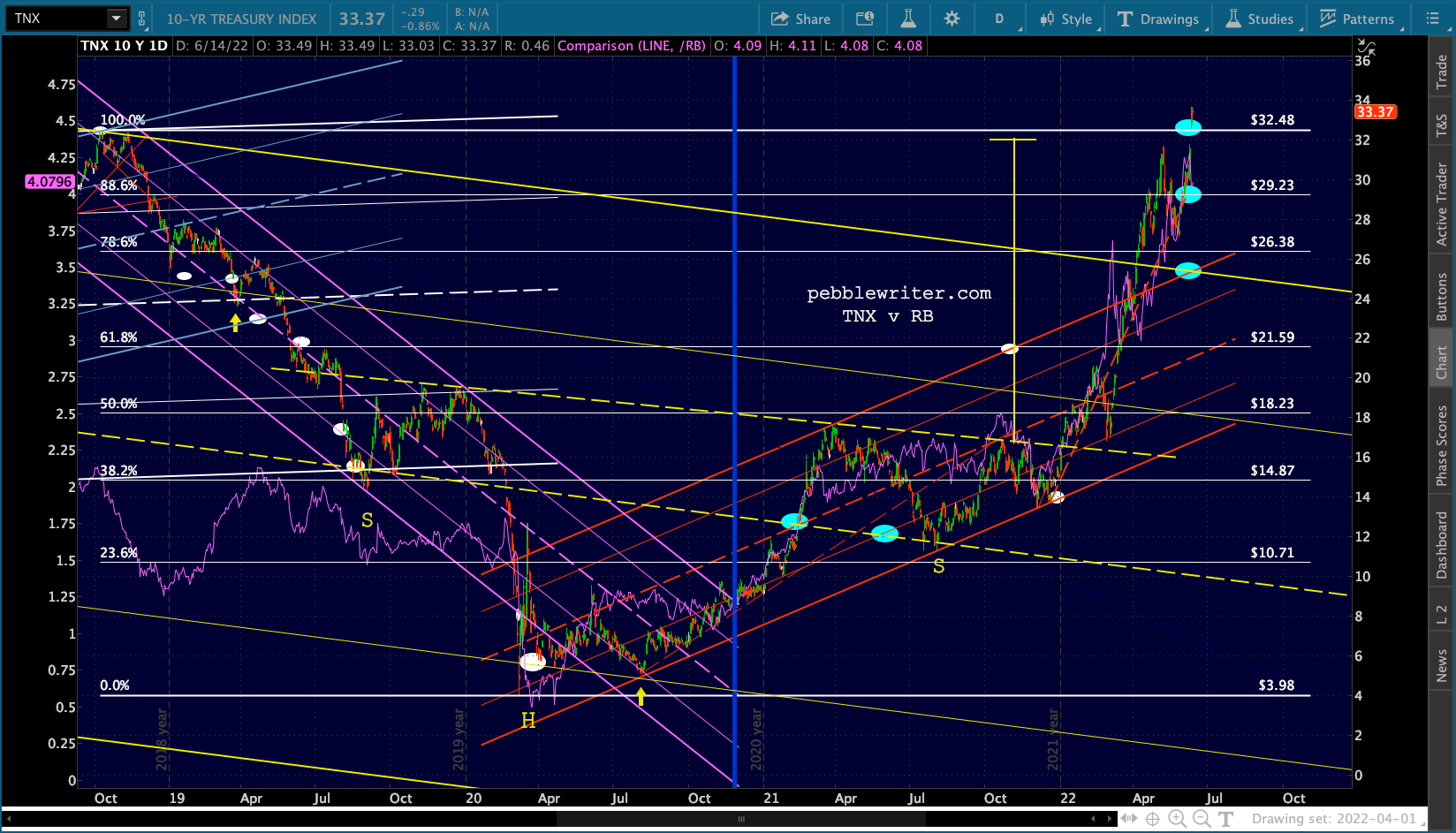Screen dimensions: 1456x833
Task: Open the Studies dropdown menu
Action: click(1260, 19)
